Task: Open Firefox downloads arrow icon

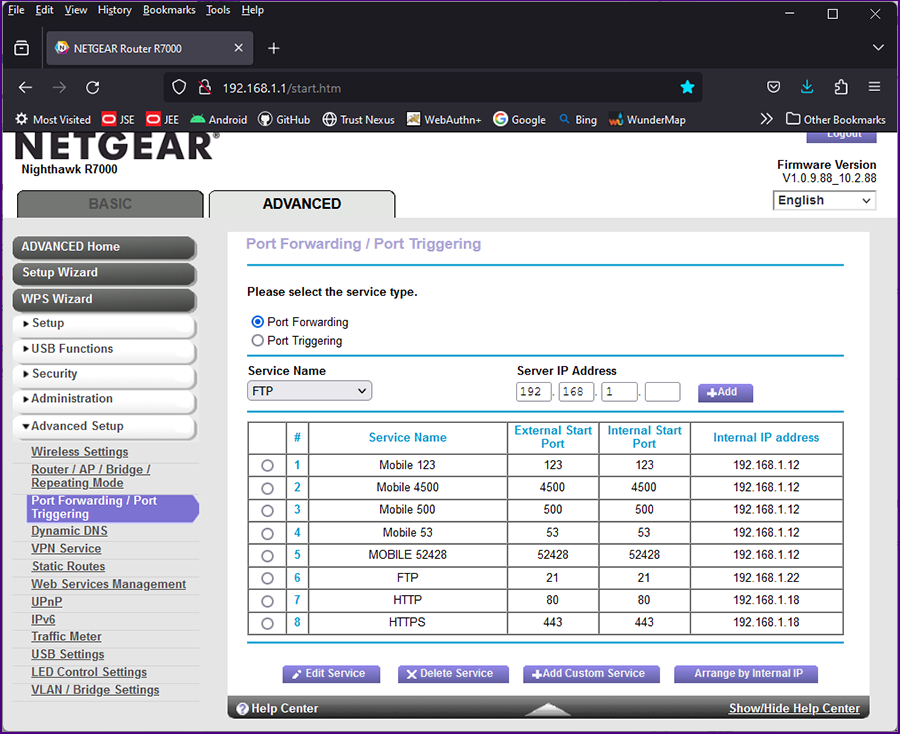Action: tap(807, 87)
